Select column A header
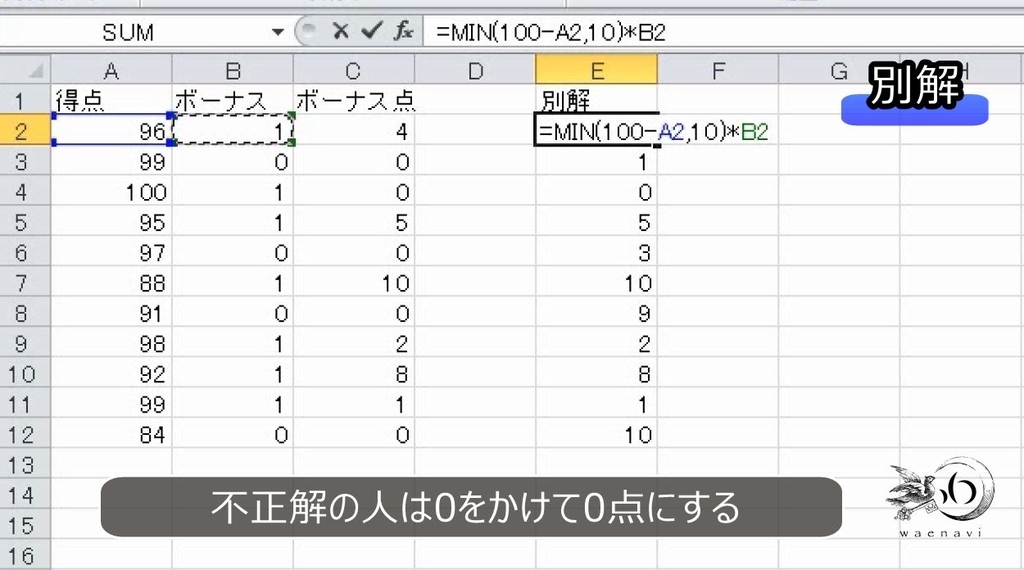 coord(111,70)
